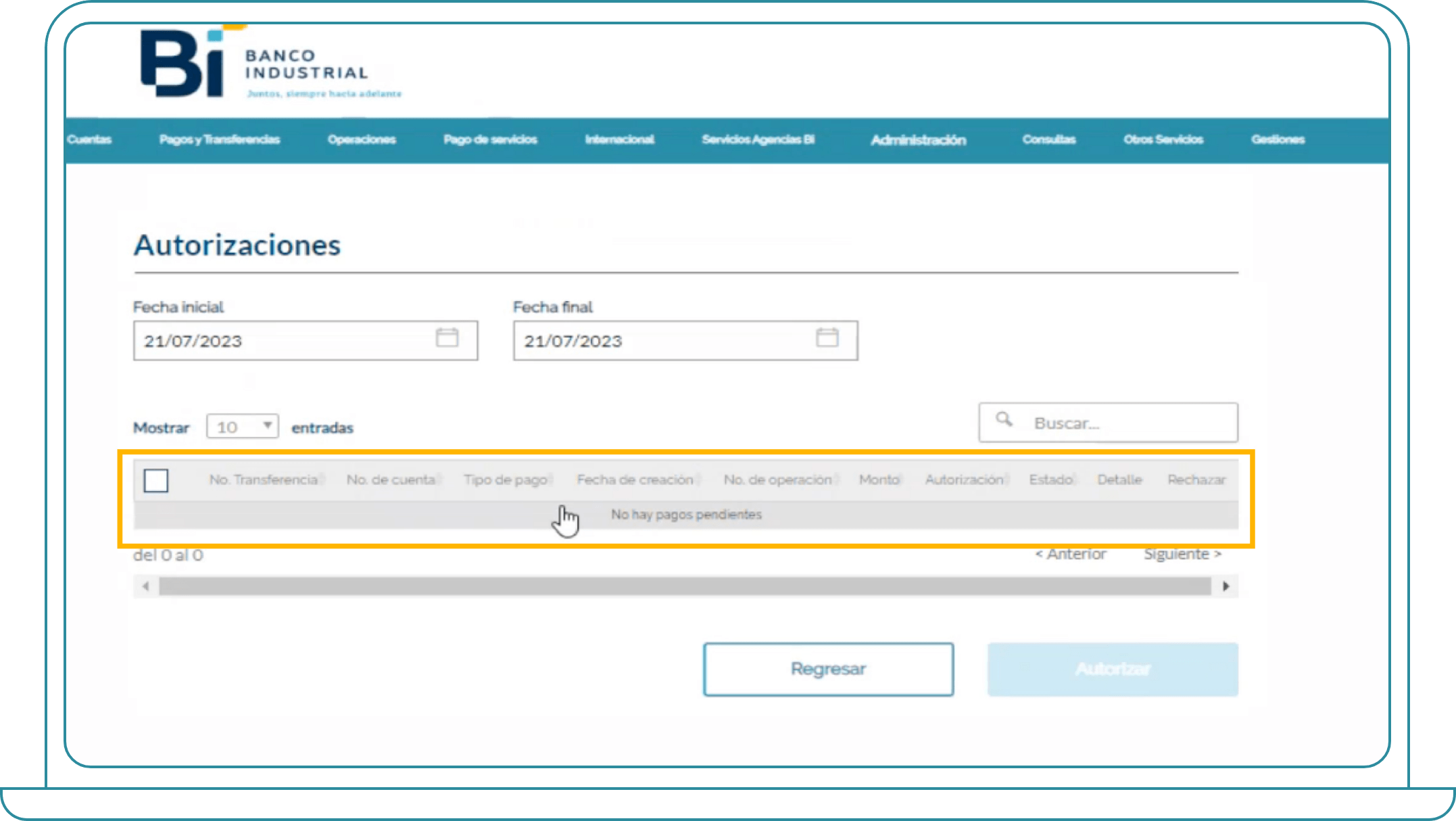Open Pagos y Transferencias menu
The height and width of the screenshot is (821, 1456).
pyautogui.click(x=220, y=139)
